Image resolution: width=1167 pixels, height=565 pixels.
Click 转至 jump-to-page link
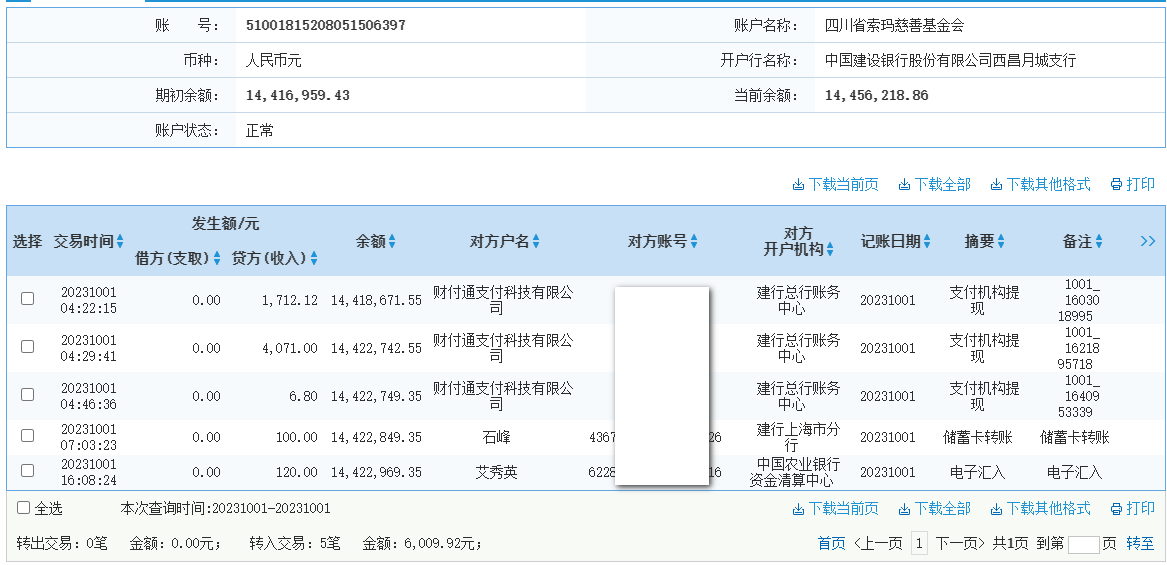pyautogui.click(x=1140, y=544)
